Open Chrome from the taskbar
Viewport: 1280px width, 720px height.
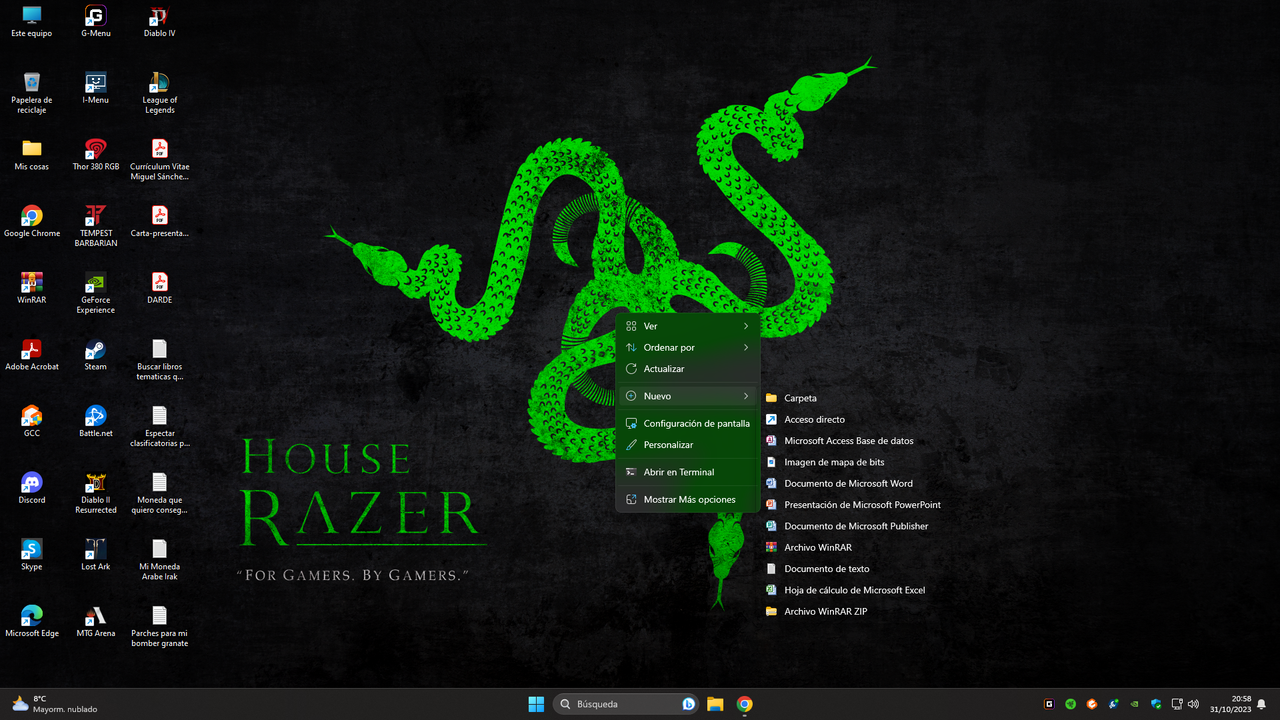coord(744,704)
